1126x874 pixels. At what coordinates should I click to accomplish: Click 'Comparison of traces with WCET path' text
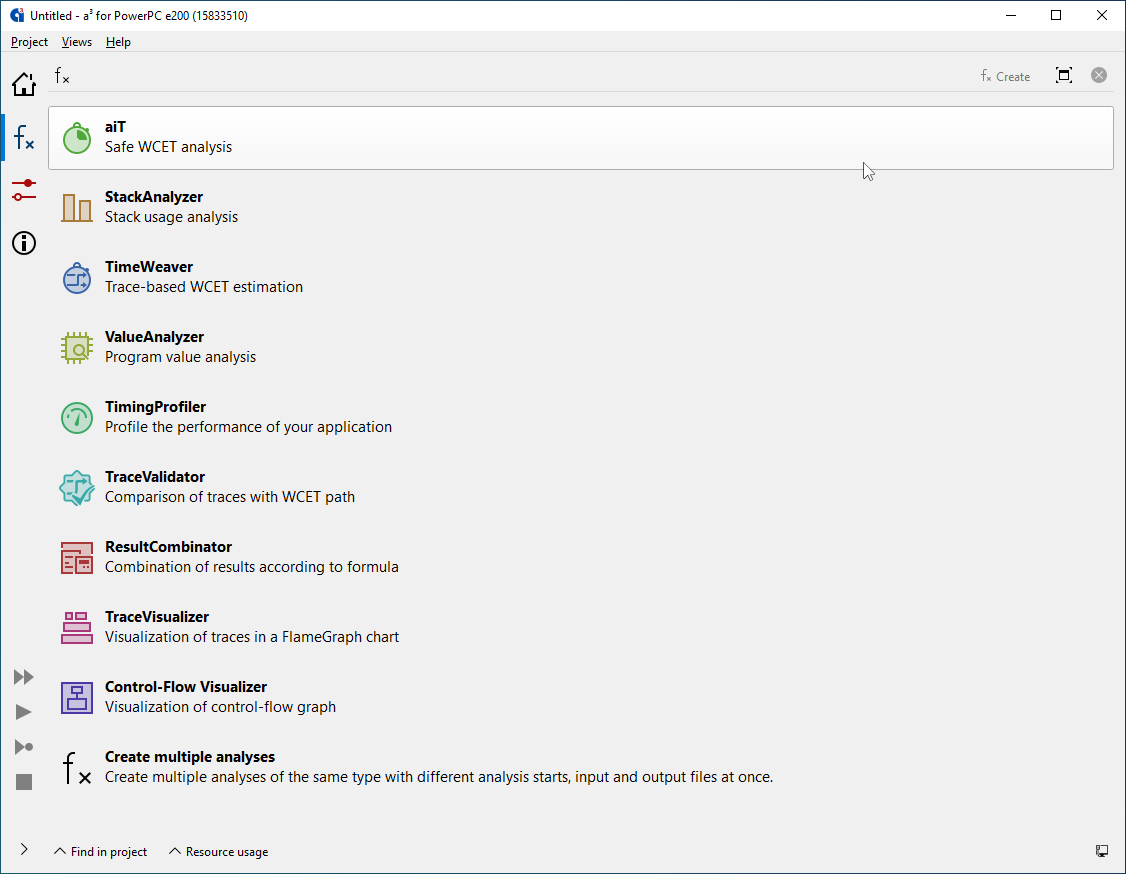(x=230, y=497)
